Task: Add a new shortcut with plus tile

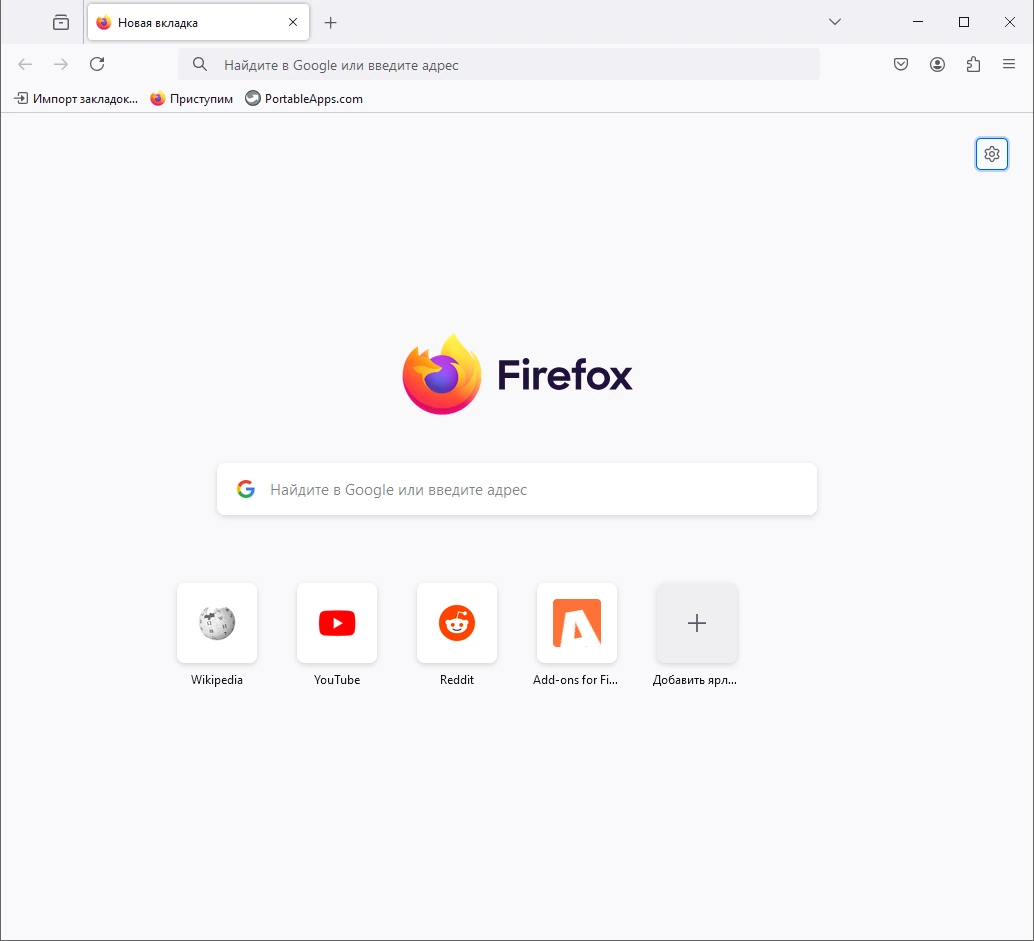Action: pyautogui.click(x=697, y=622)
